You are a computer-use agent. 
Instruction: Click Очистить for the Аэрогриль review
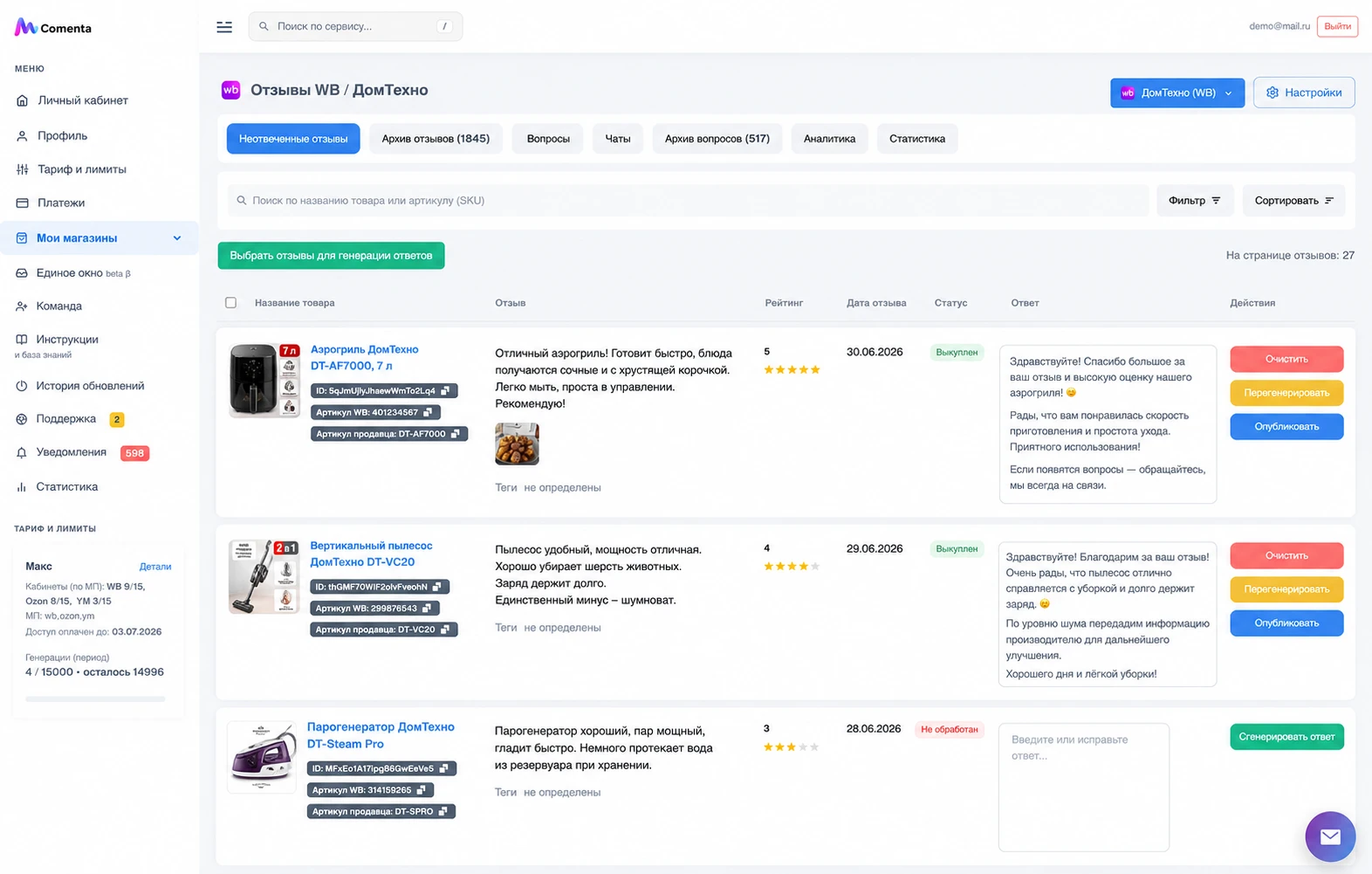(x=1286, y=359)
